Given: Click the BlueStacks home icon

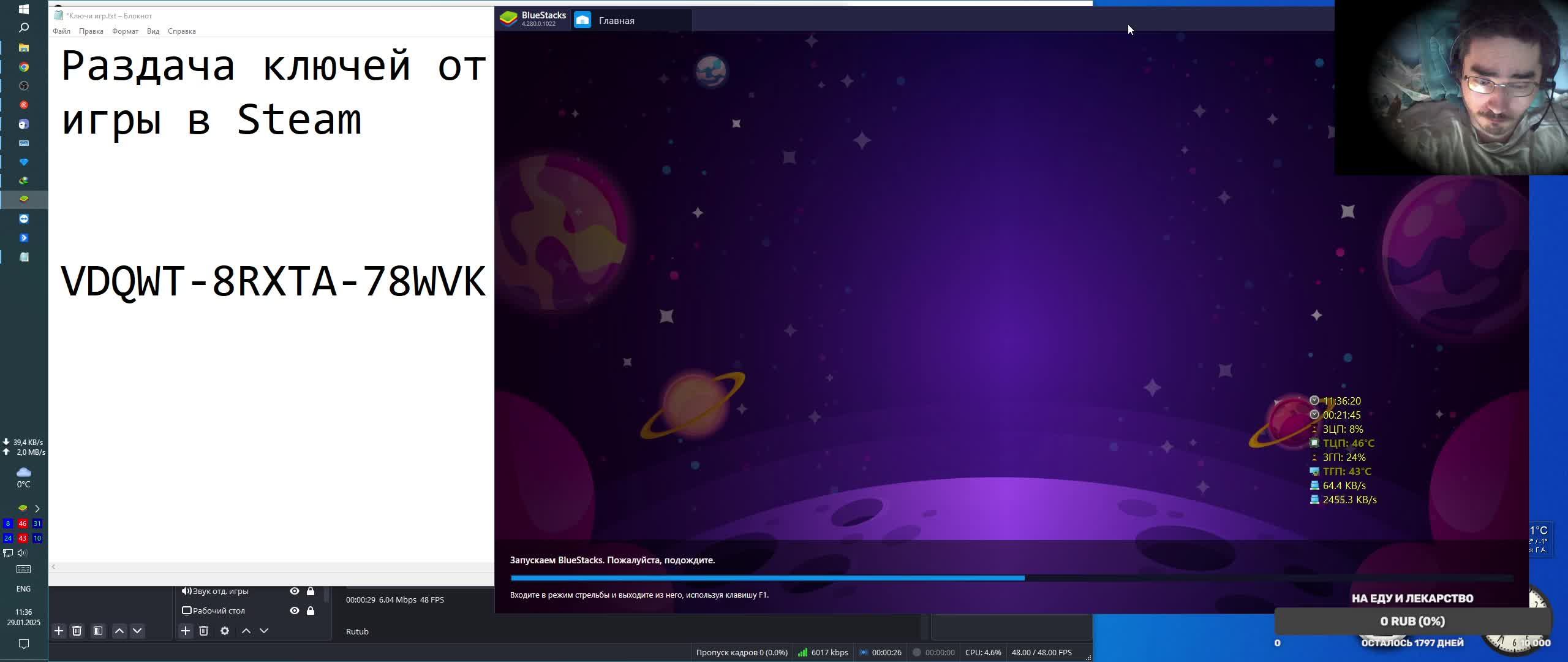Looking at the screenshot, I should 582,20.
